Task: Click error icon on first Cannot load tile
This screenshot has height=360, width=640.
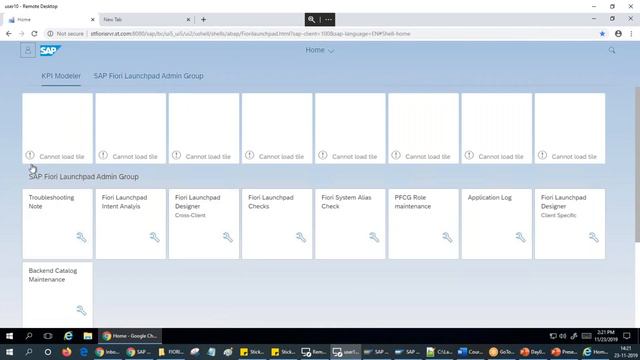Action: click(x=30, y=155)
